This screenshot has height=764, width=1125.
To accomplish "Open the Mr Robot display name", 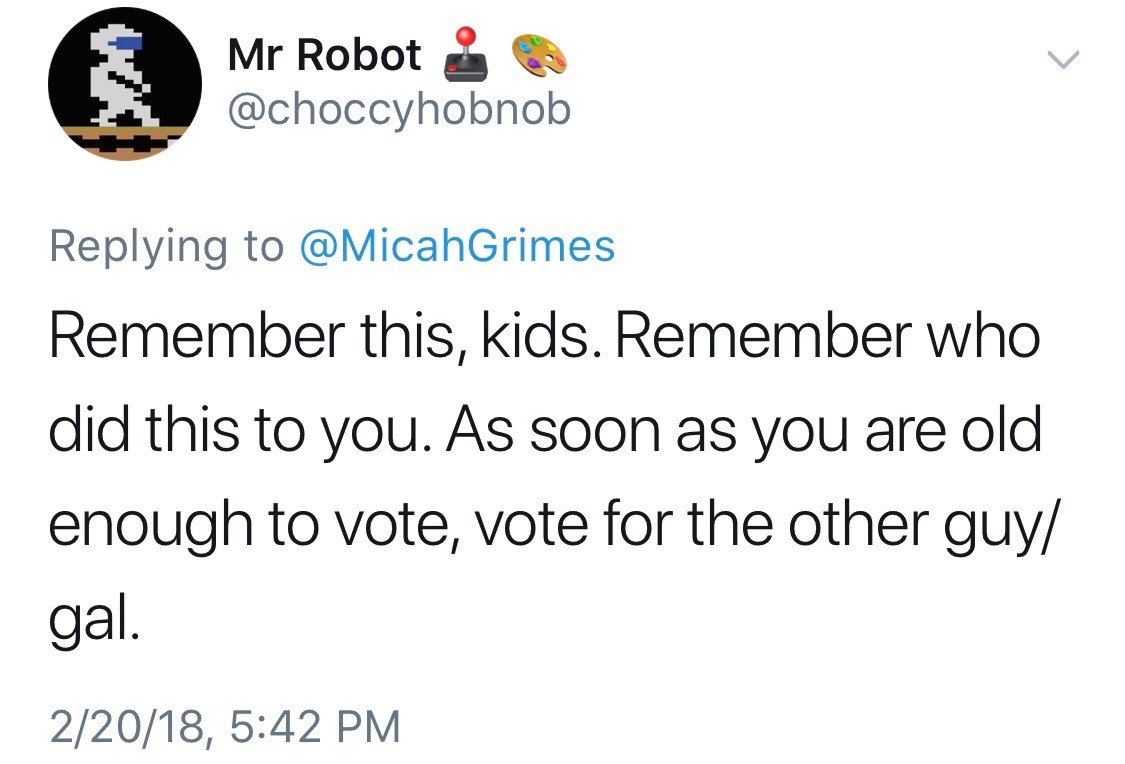I will tap(324, 56).
